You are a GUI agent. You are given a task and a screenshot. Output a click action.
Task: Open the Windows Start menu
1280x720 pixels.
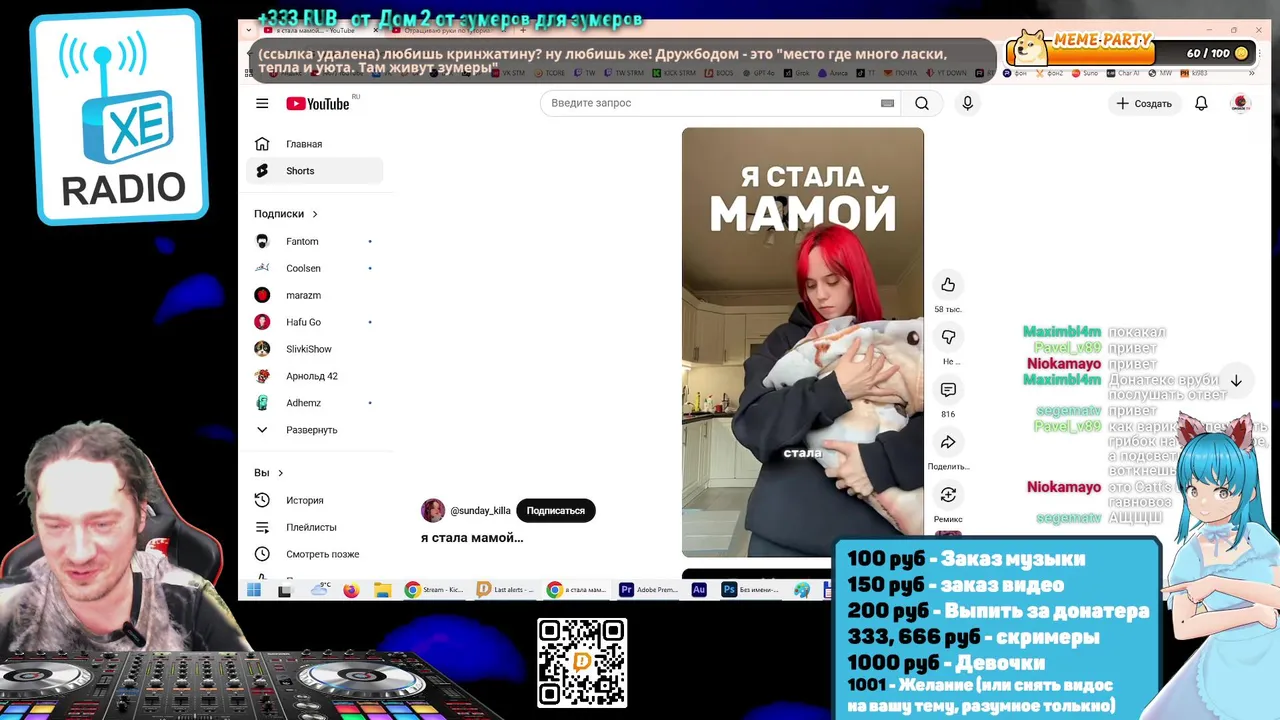(253, 590)
